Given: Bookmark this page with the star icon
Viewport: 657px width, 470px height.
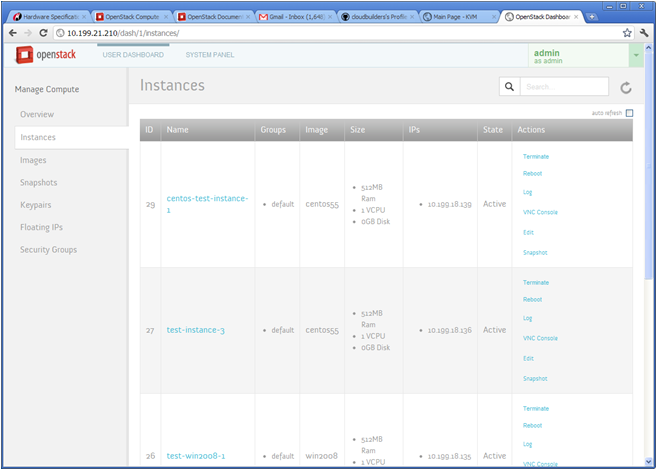Looking at the screenshot, I should (627, 33).
